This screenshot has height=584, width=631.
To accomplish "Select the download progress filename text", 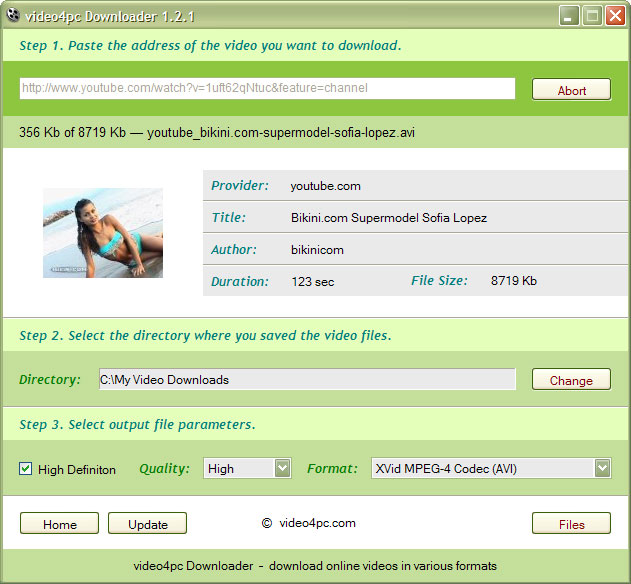I will click(x=281, y=132).
